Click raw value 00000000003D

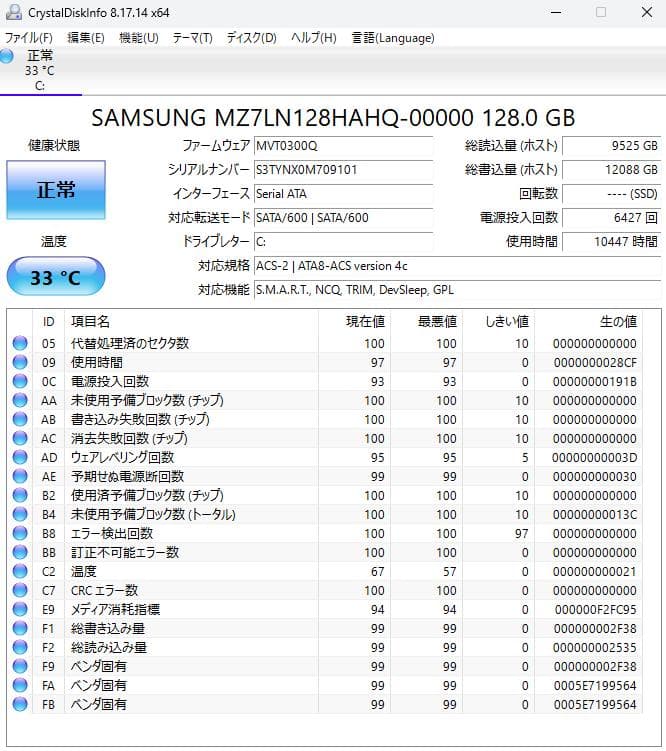595,457
